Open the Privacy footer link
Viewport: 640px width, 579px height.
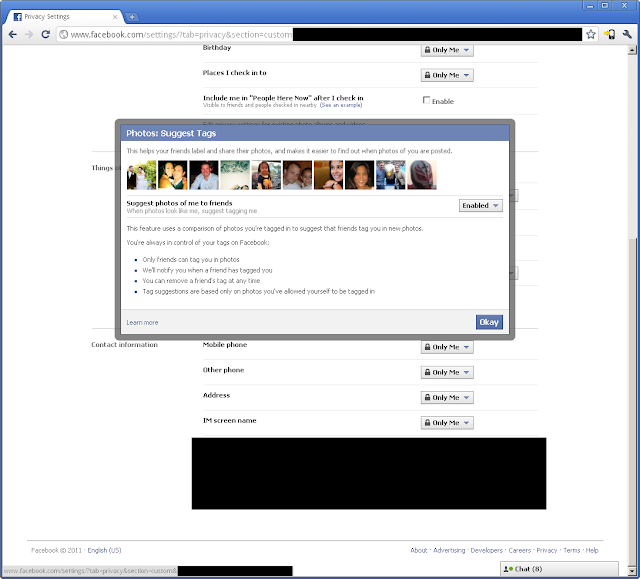tap(547, 550)
